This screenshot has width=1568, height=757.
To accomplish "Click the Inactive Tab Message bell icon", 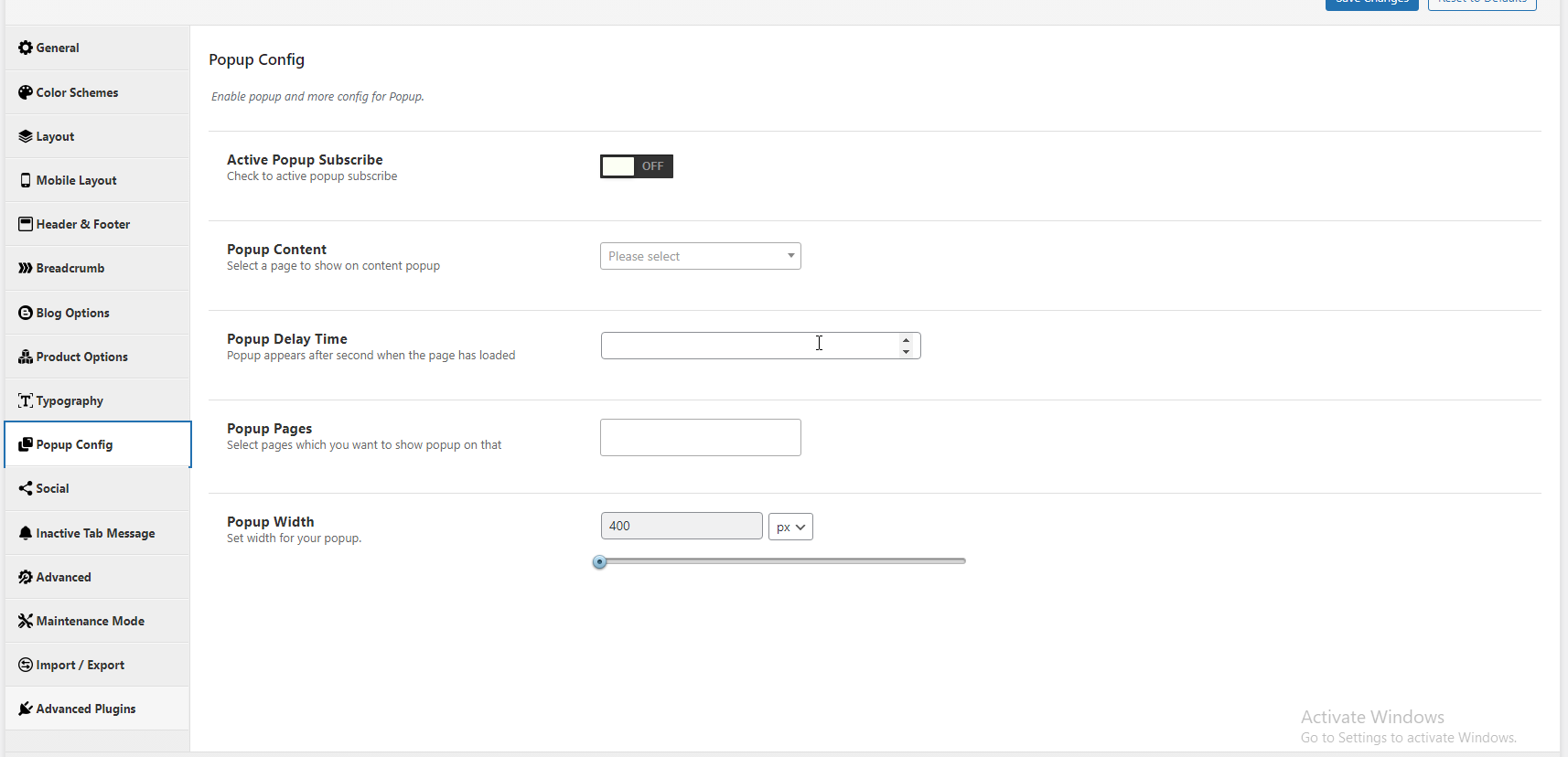I will (x=26, y=533).
